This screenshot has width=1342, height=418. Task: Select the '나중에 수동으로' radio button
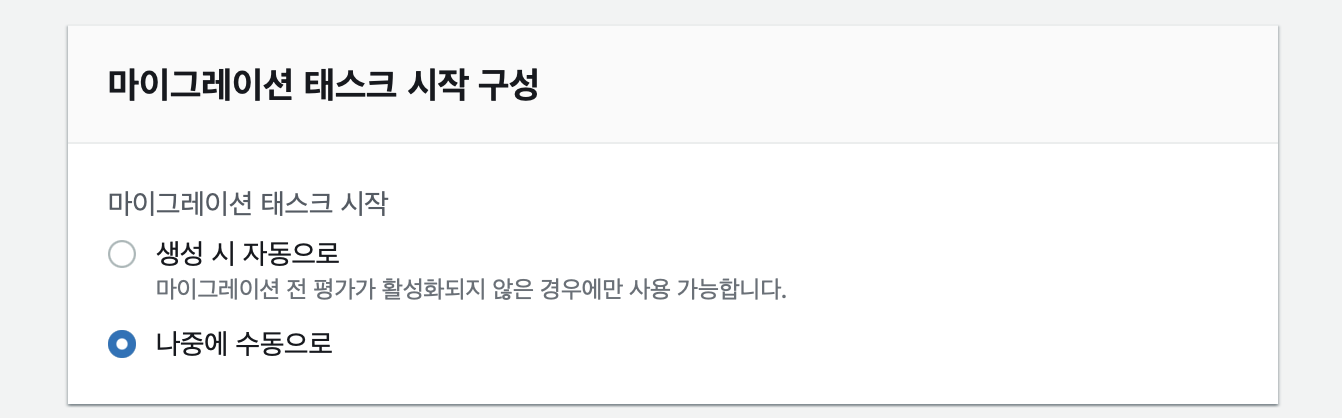click(121, 344)
